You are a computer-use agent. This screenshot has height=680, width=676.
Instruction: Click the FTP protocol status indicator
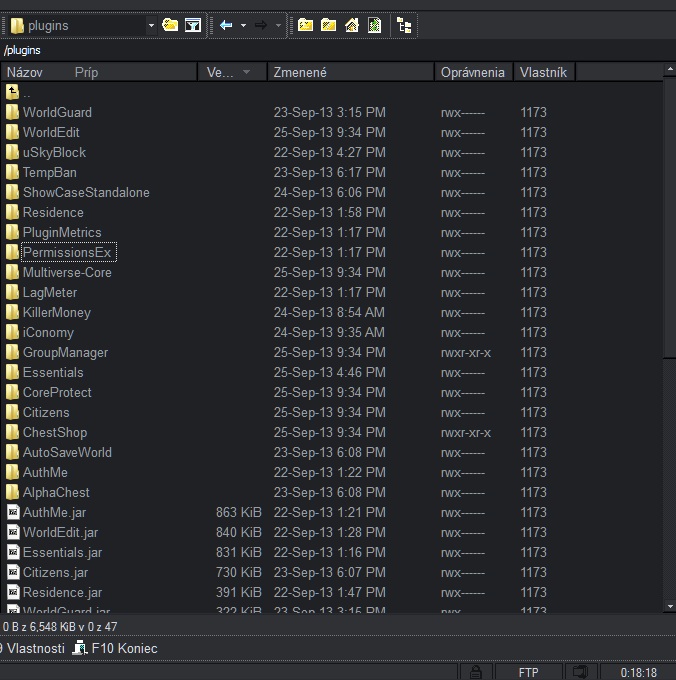click(x=529, y=672)
